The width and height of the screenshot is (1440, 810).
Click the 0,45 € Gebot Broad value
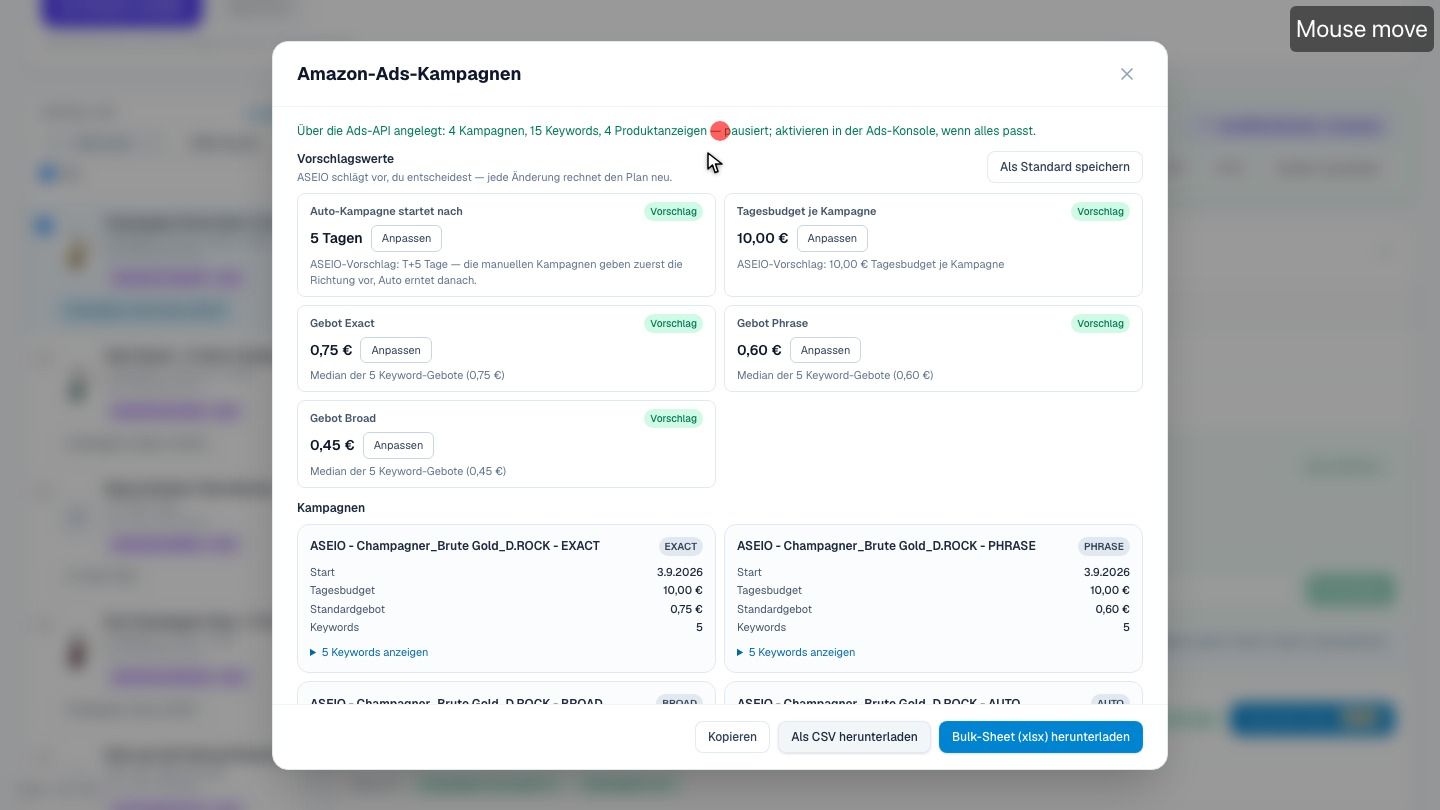[332, 445]
